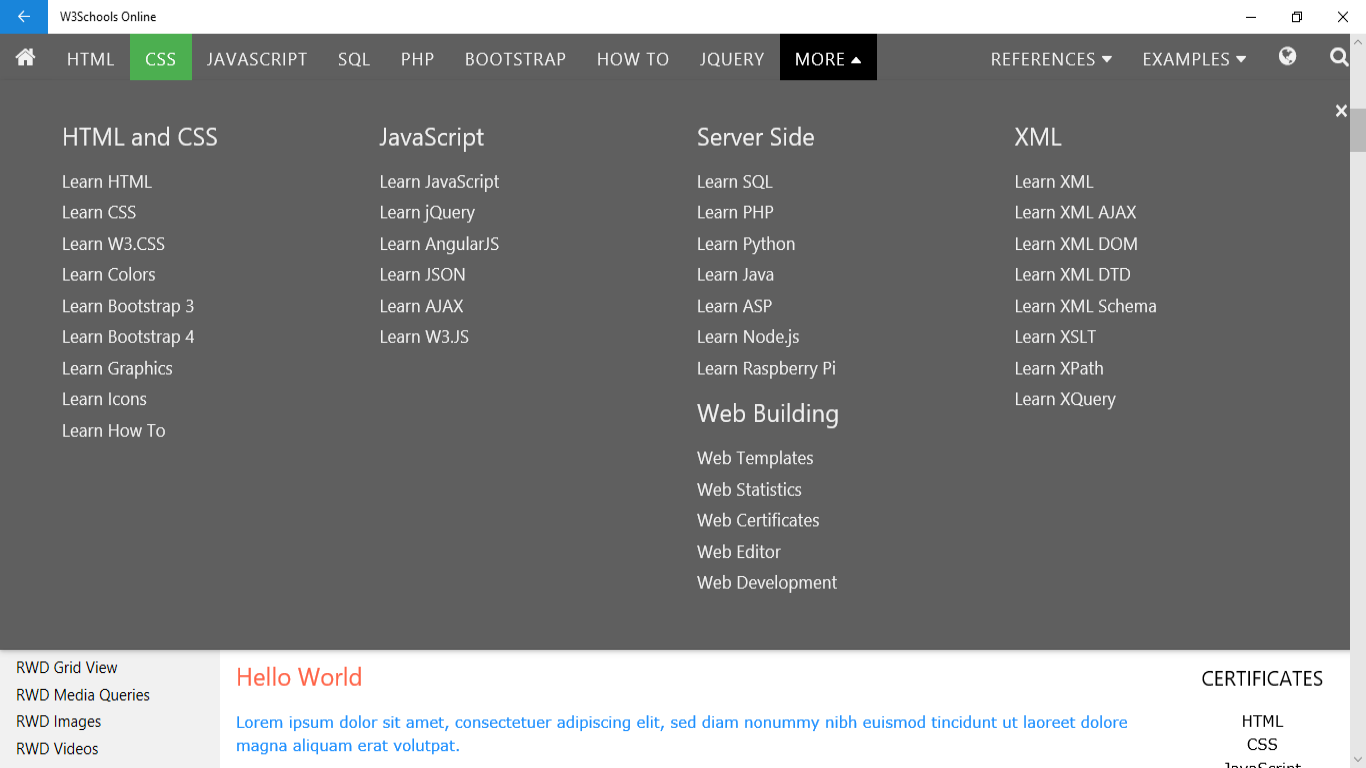Open Learn Raspberry Pi
Viewport: 1366px width, 768px height.
coord(766,368)
